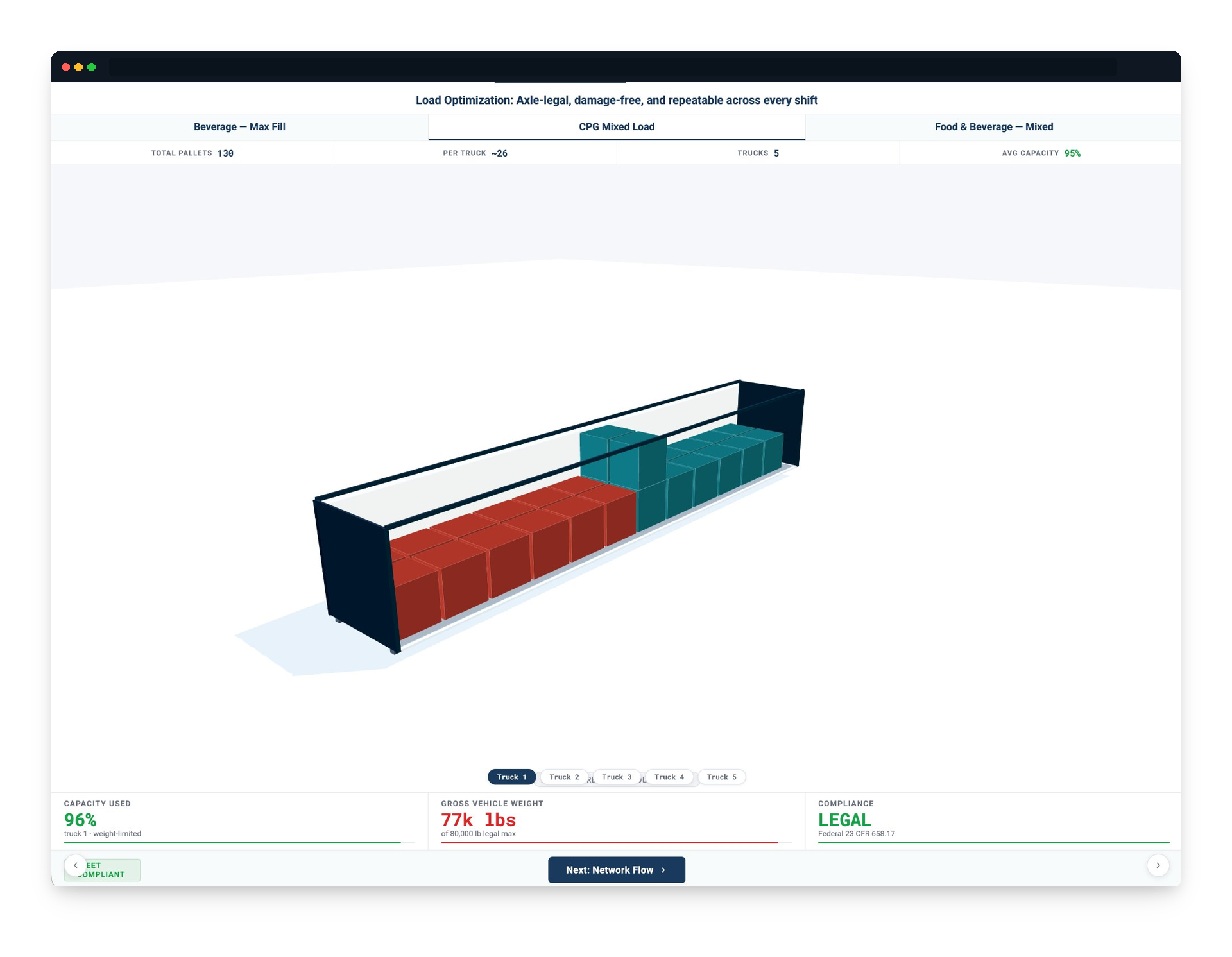
Task: Click the Federal 23 CFR 658.17 compliance text
Action: point(856,834)
